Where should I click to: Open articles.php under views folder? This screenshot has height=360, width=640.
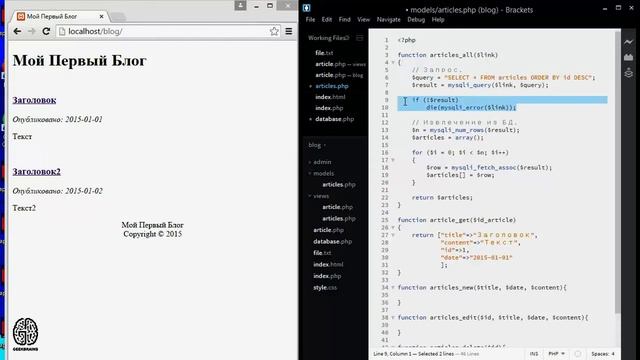[x=339, y=218]
